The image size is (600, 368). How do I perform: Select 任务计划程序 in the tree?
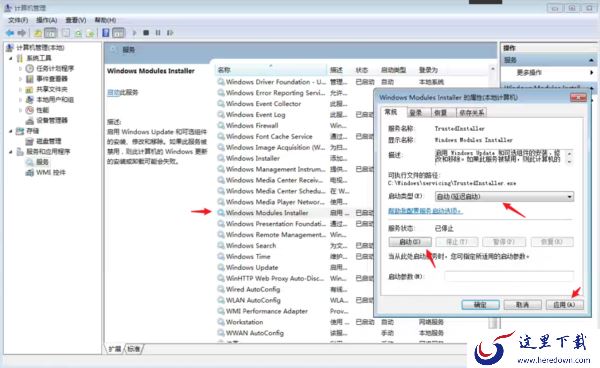pos(55,68)
